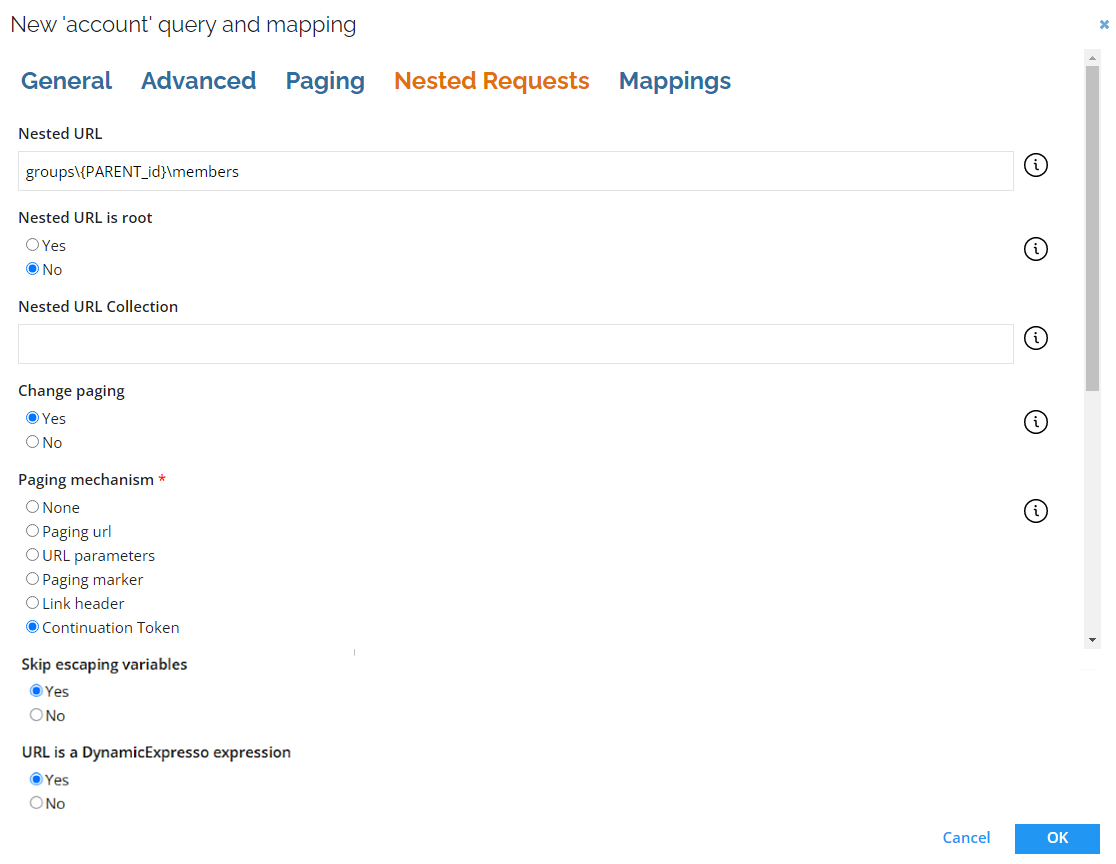The image size is (1116, 864).
Task: Close the dialog with the X icon
Action: coord(1104,25)
